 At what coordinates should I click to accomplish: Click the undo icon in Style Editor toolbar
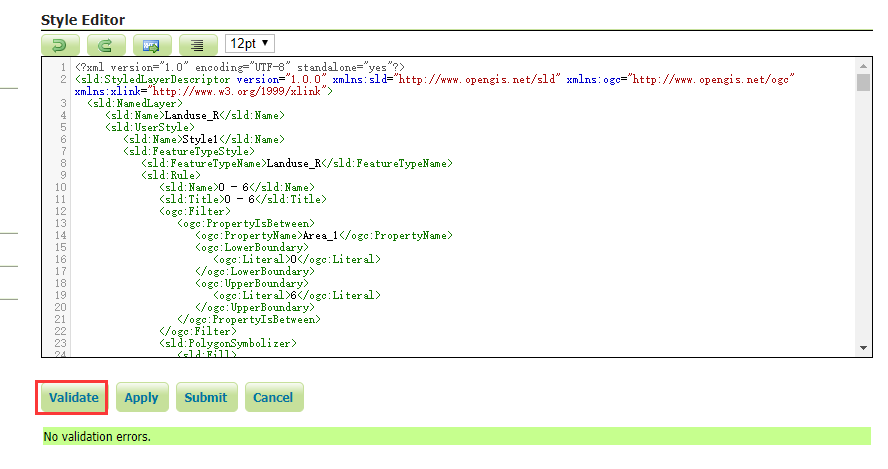click(x=60, y=44)
